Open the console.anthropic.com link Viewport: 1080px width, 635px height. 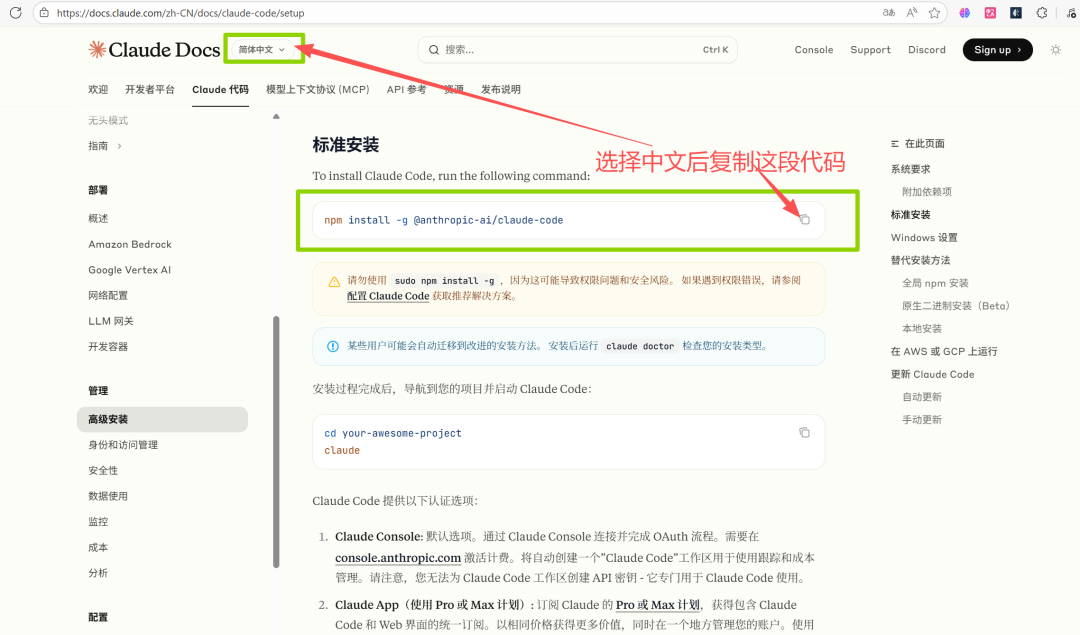click(398, 558)
